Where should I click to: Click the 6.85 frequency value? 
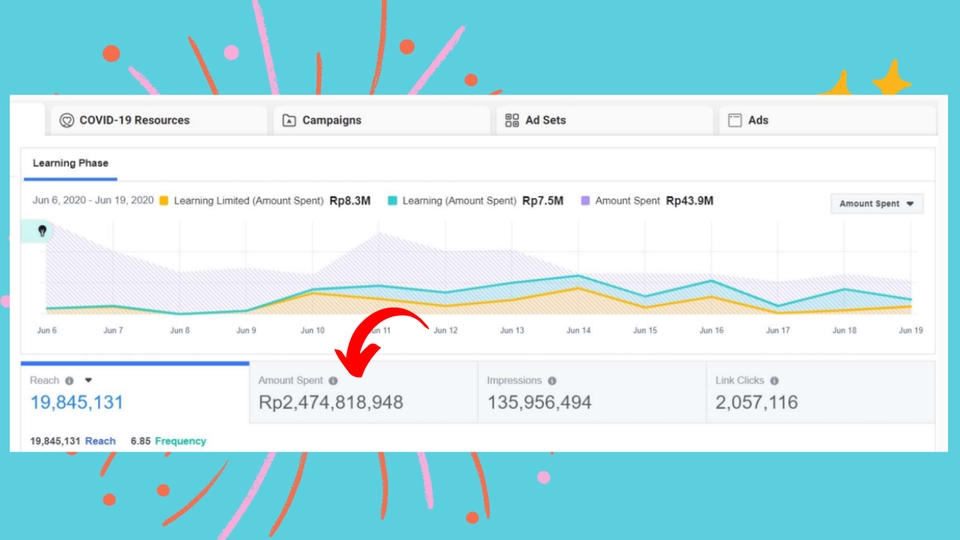click(x=140, y=441)
